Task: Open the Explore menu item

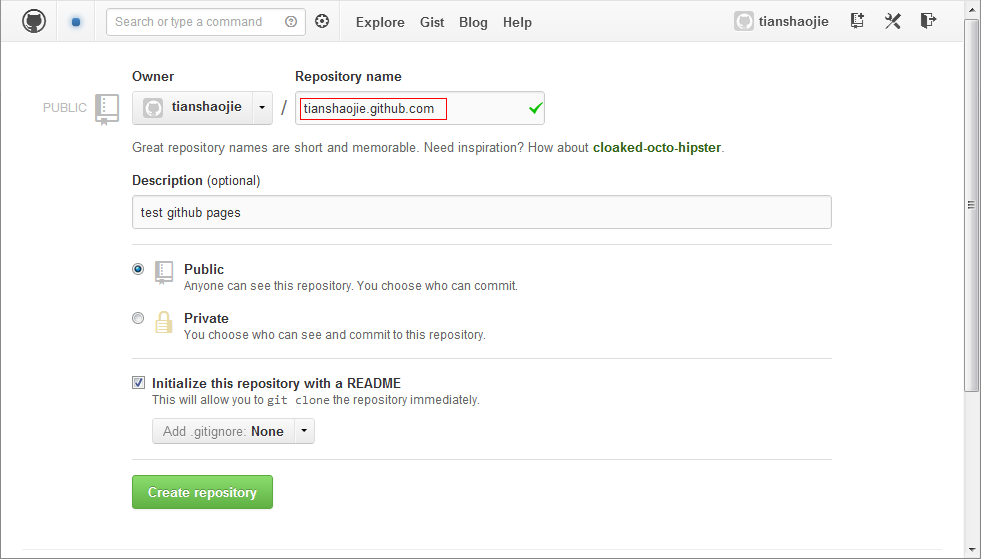Action: tap(380, 22)
